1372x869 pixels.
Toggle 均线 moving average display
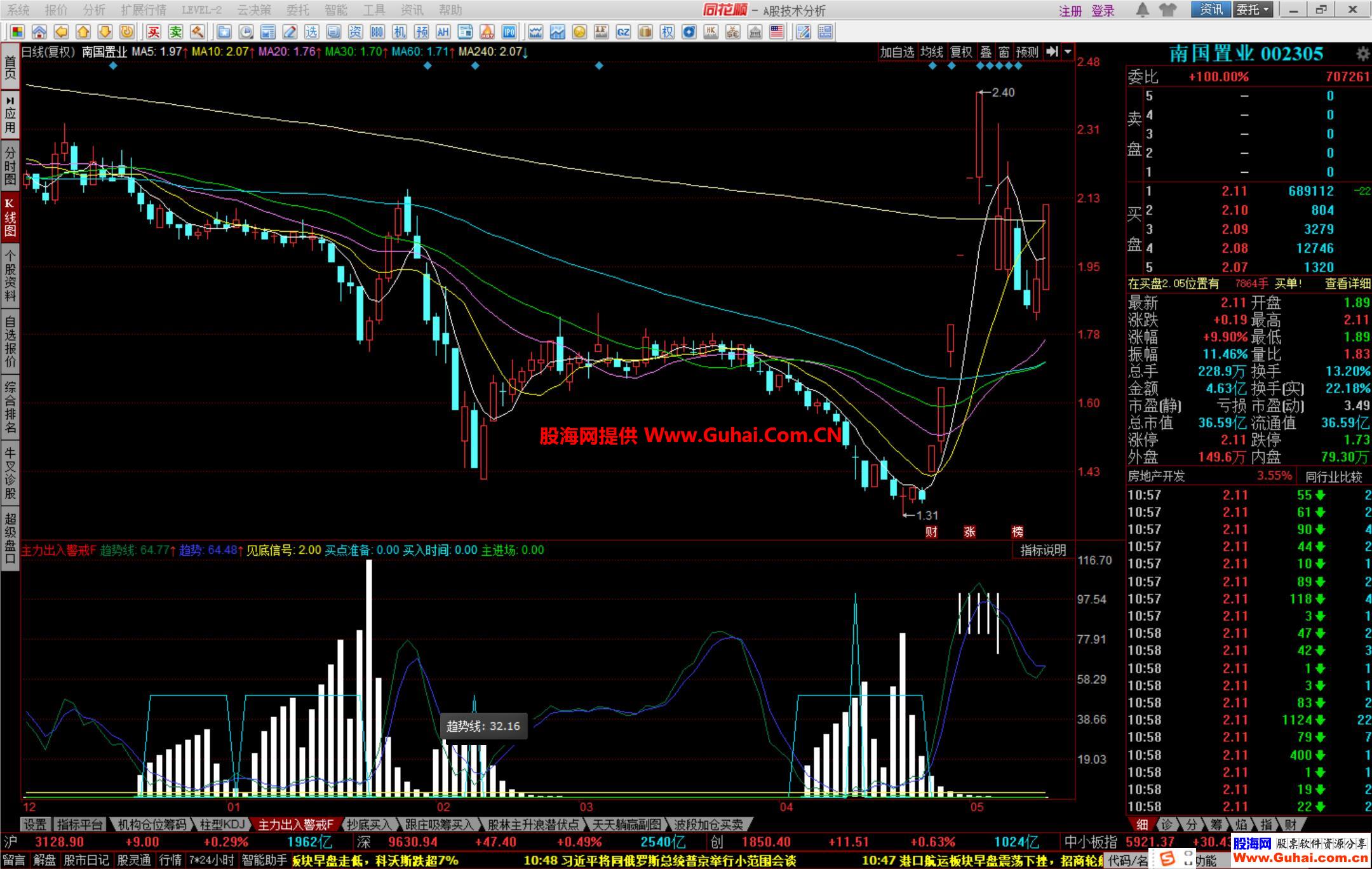932,52
